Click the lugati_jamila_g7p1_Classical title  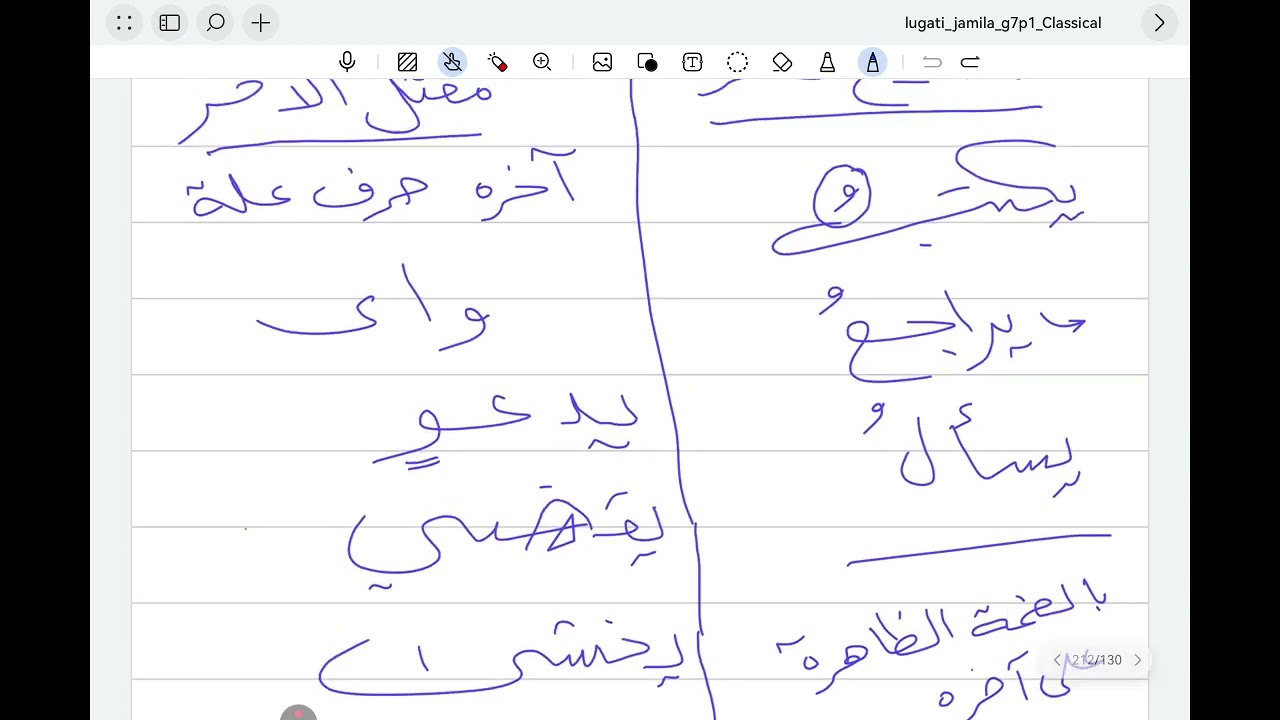(1003, 23)
